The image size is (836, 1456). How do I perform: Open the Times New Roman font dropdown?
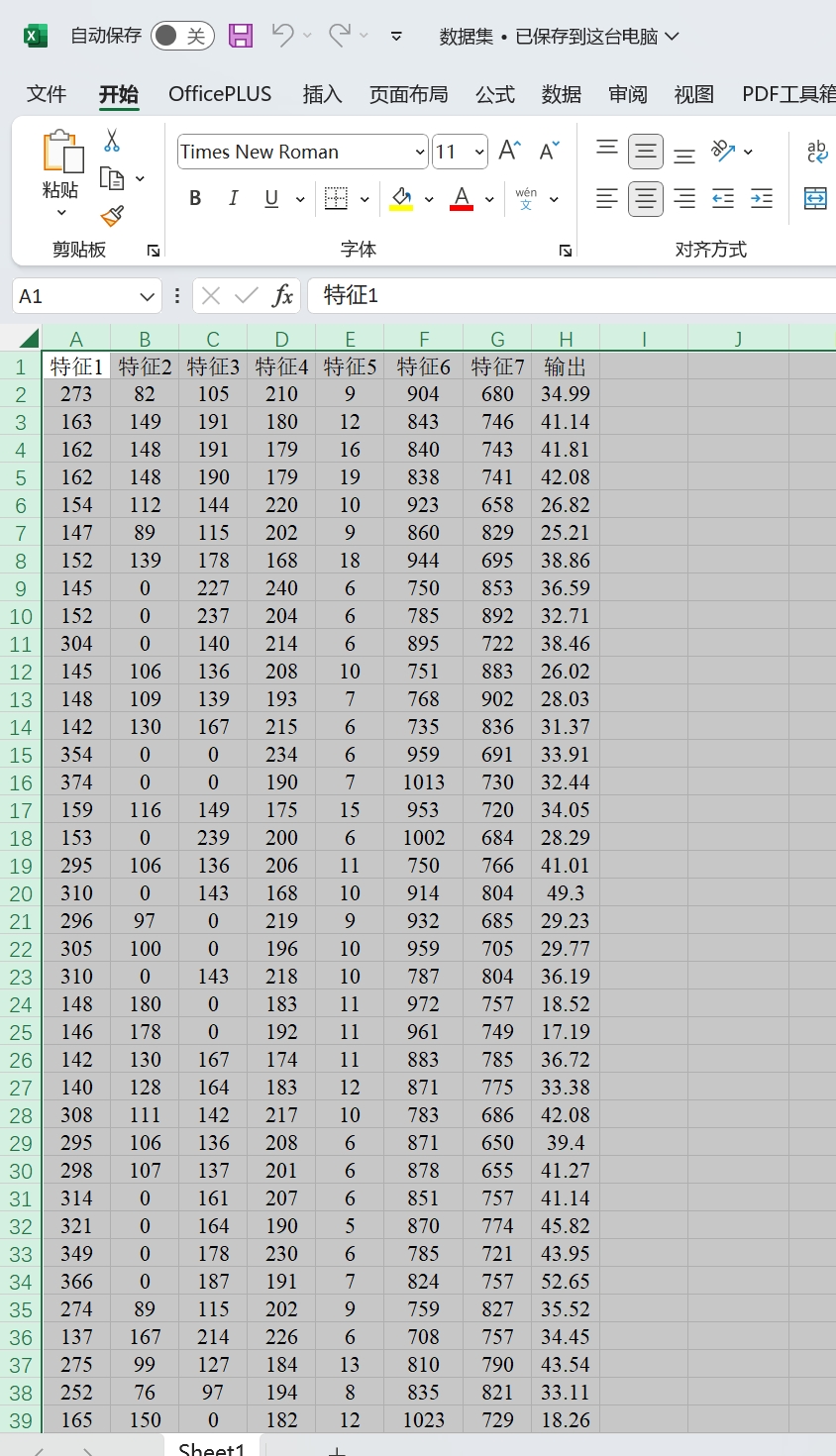(x=420, y=153)
